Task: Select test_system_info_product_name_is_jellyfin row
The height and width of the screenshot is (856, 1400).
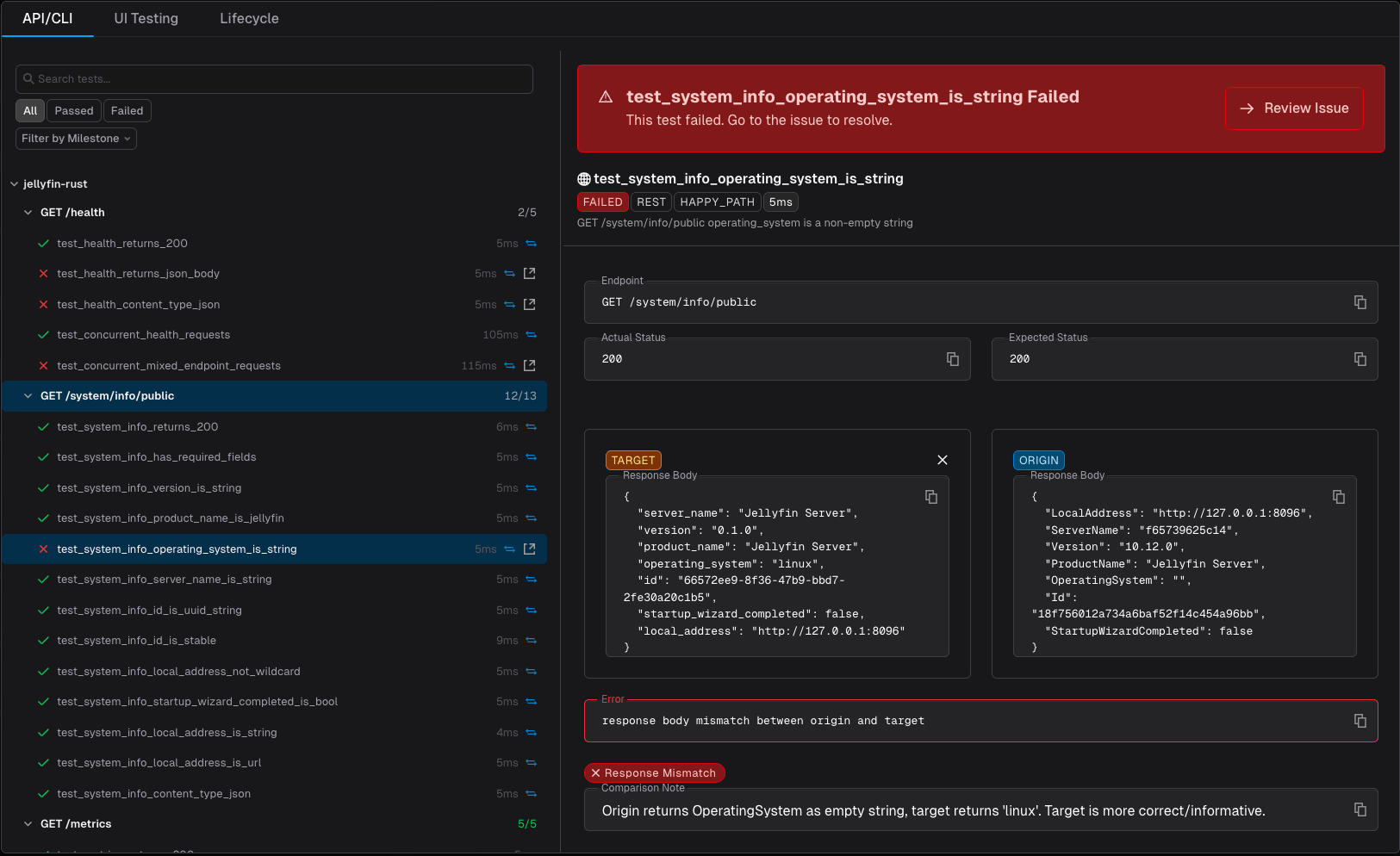Action: (274, 518)
